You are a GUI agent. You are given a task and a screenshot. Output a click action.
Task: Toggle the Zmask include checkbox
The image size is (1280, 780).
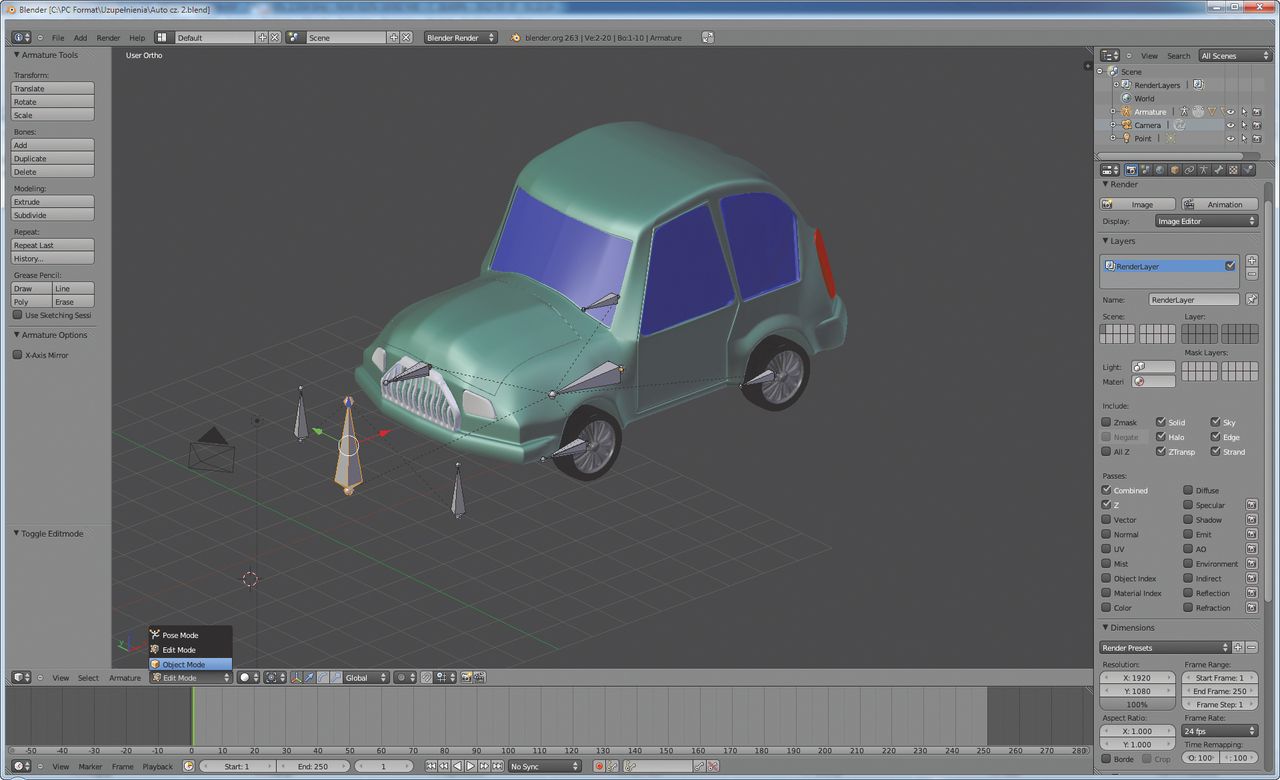coord(1106,422)
